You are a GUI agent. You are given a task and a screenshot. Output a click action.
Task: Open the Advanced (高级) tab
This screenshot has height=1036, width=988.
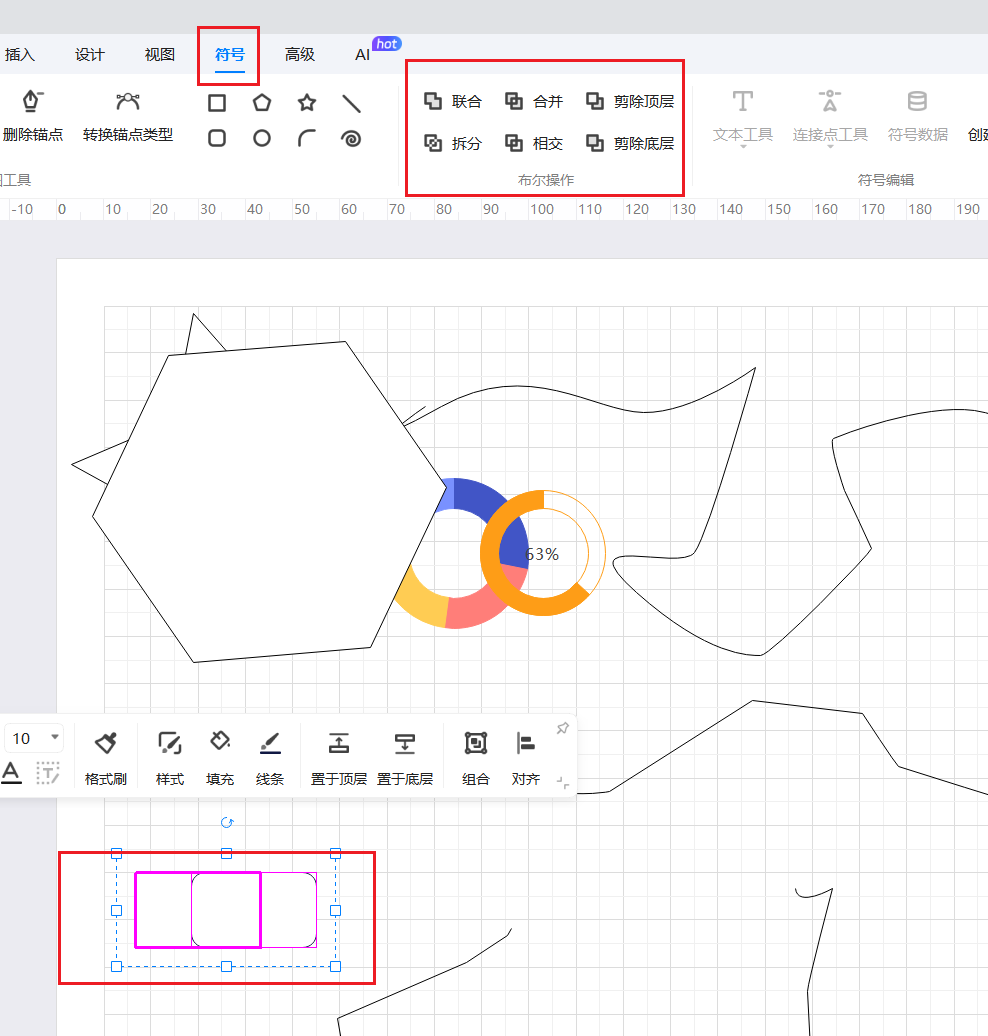(300, 55)
